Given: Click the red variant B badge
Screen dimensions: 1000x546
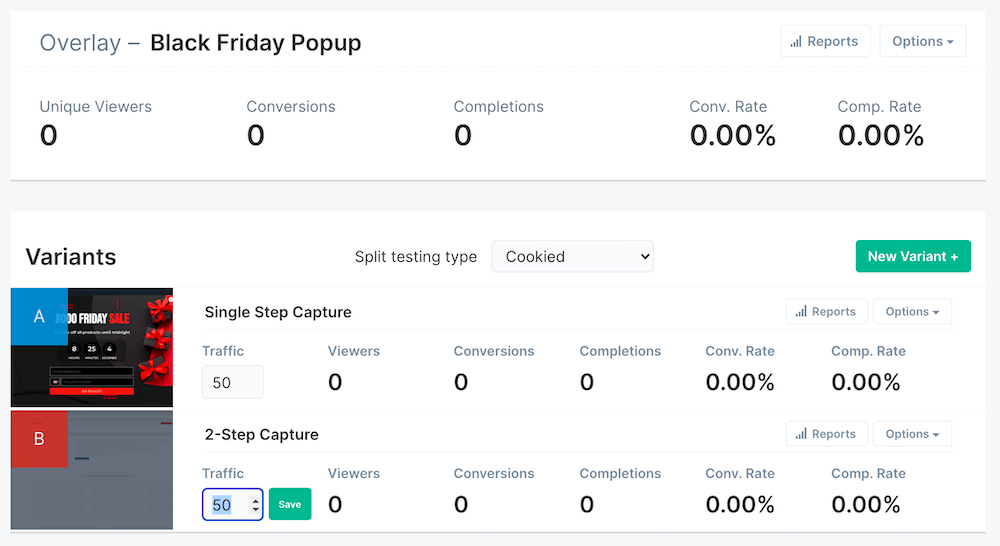Looking at the screenshot, I should click(39, 438).
